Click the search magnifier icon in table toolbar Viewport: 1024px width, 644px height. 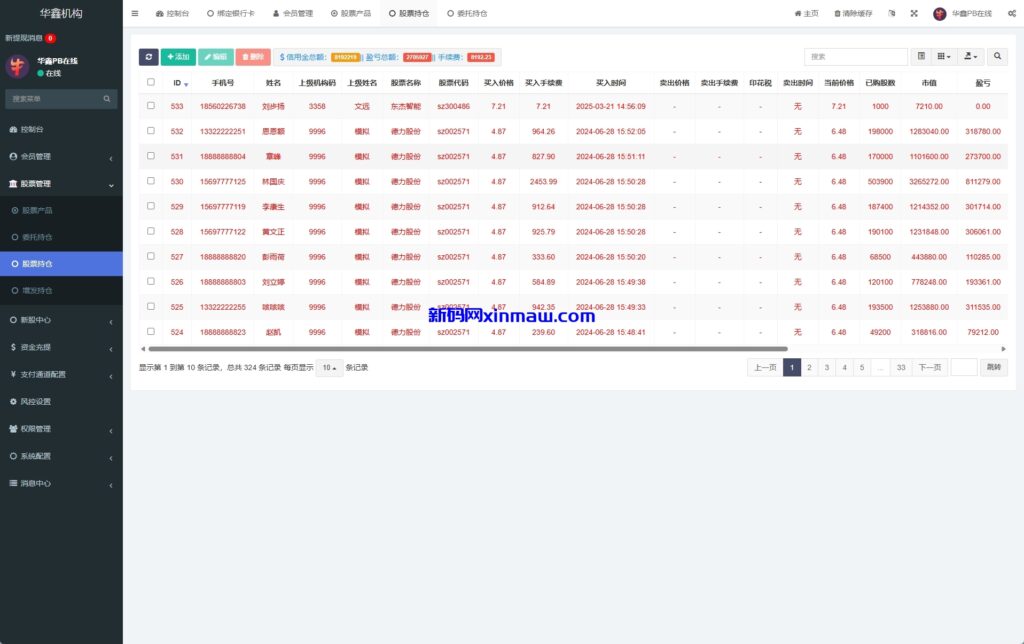tap(997, 57)
